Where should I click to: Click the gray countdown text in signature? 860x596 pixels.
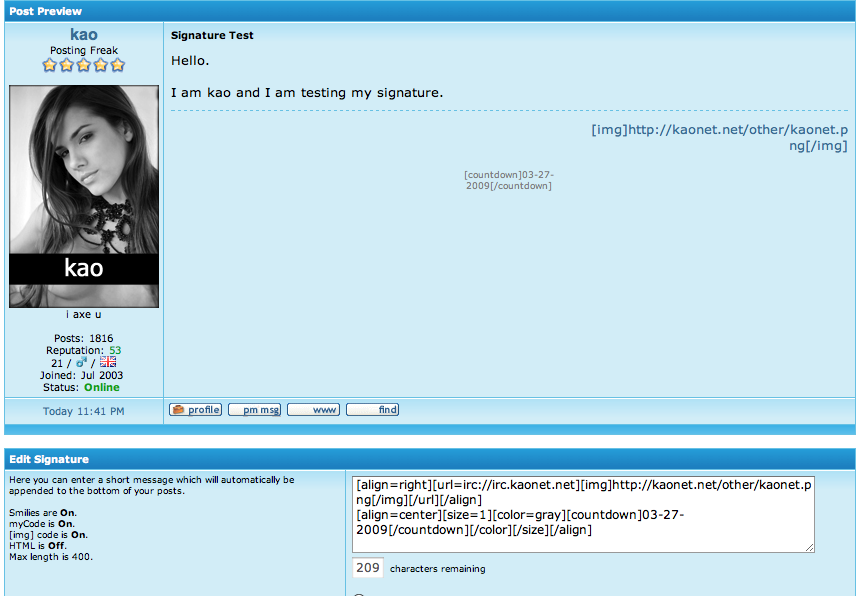[x=508, y=180]
